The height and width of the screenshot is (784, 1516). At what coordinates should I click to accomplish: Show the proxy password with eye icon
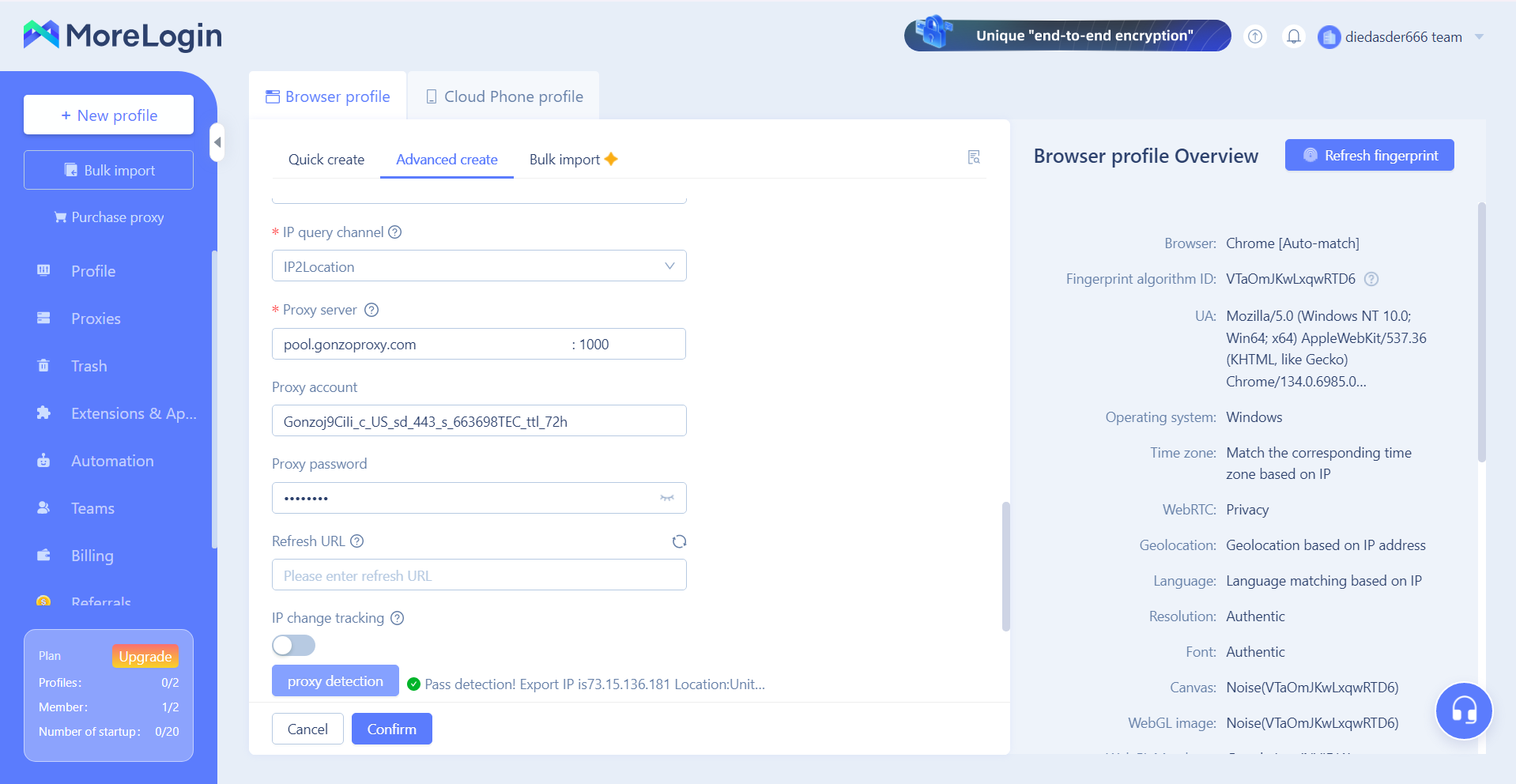667,498
